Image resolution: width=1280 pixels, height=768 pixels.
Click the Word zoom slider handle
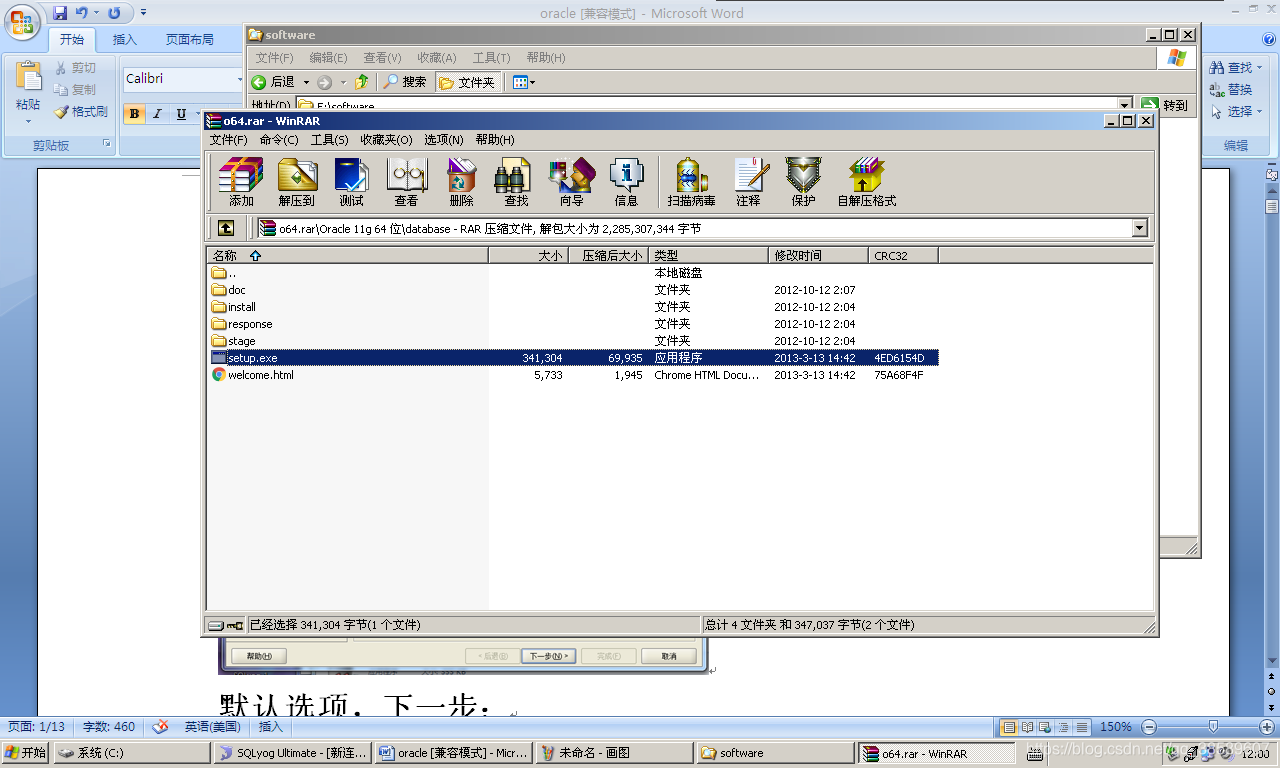(1213, 727)
